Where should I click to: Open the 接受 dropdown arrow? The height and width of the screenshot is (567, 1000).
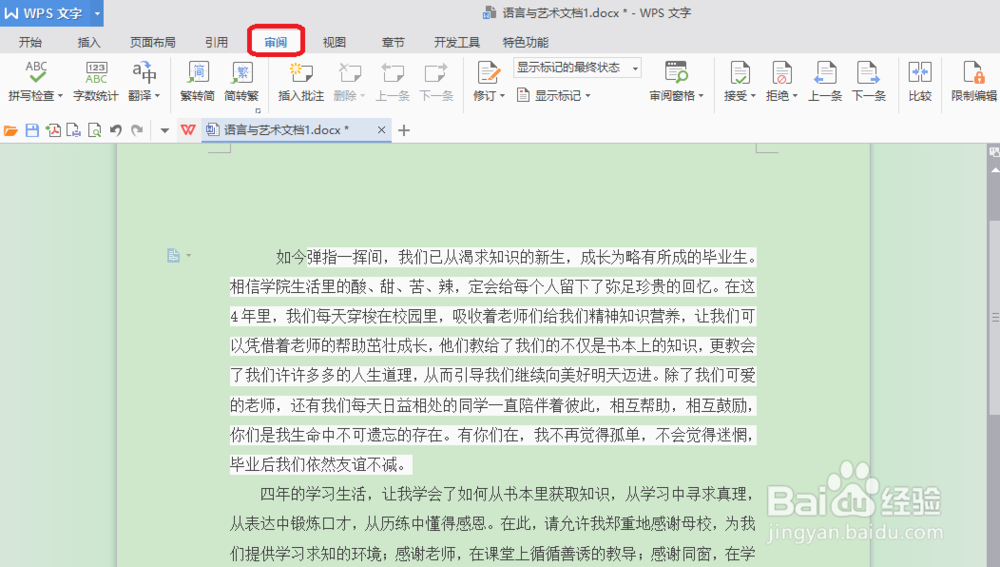[x=753, y=96]
